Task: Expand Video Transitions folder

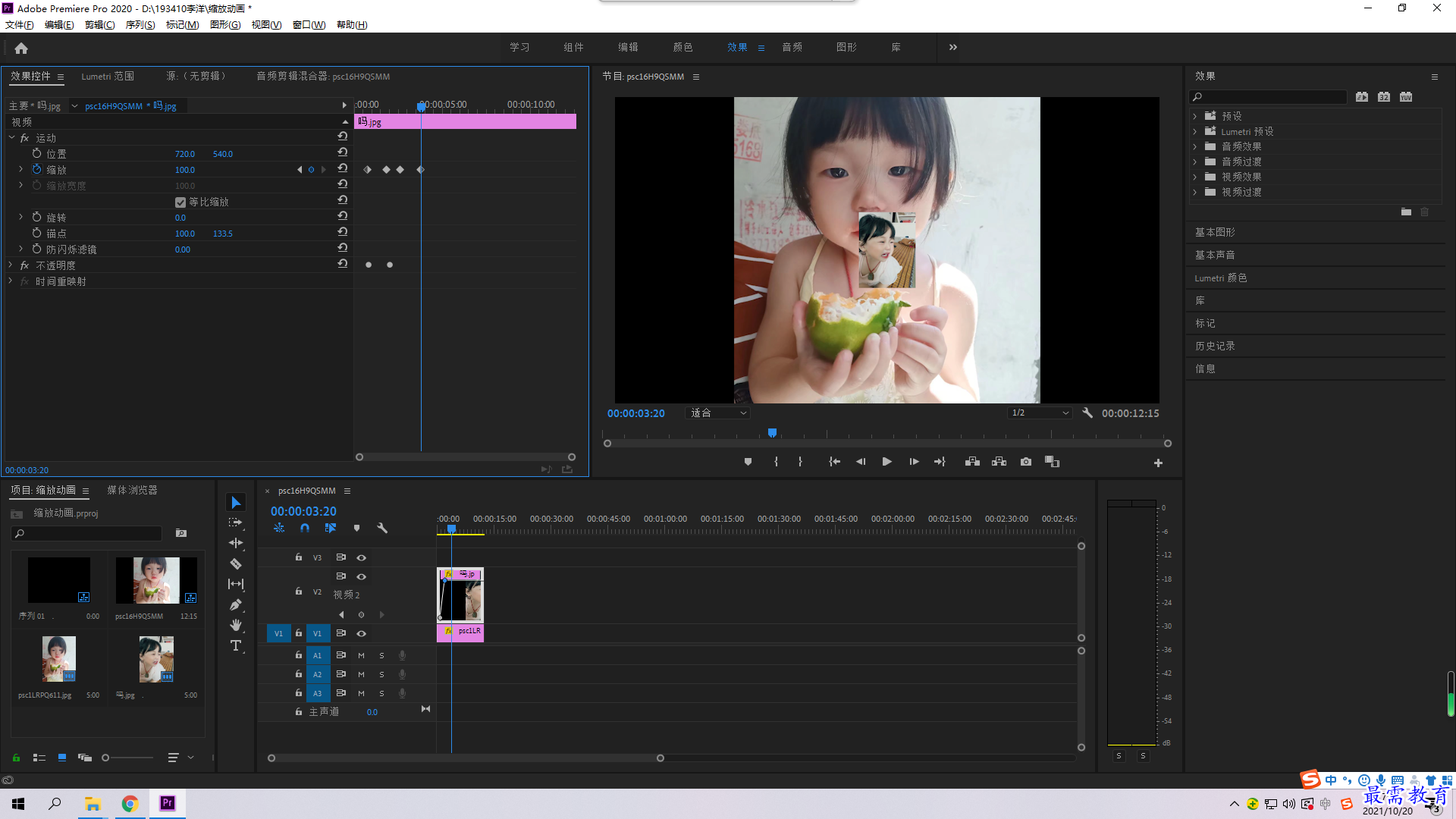Action: click(x=1194, y=192)
